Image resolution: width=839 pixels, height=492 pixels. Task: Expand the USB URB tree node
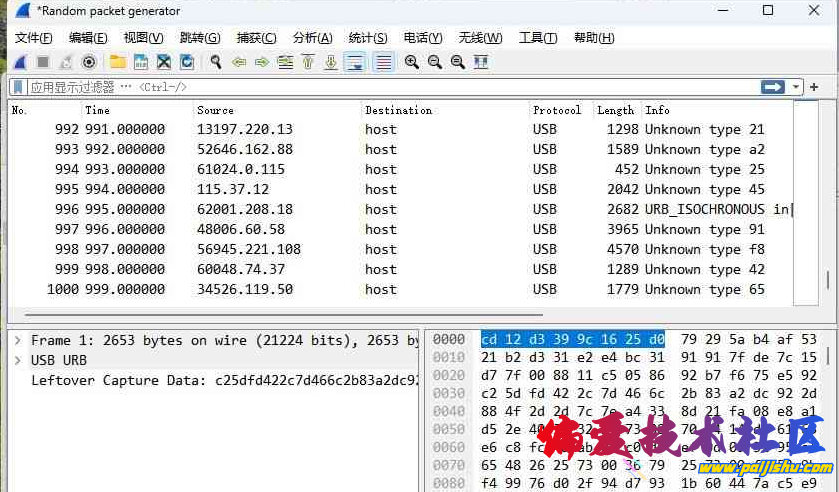tap(18, 360)
